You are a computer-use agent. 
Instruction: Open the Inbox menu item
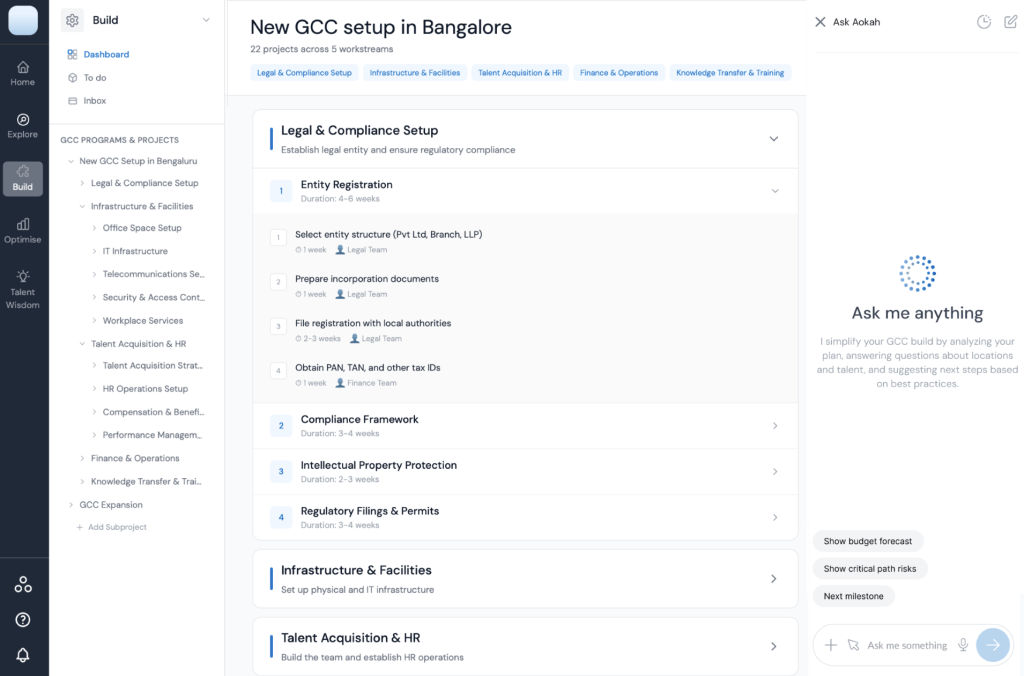[95, 101]
